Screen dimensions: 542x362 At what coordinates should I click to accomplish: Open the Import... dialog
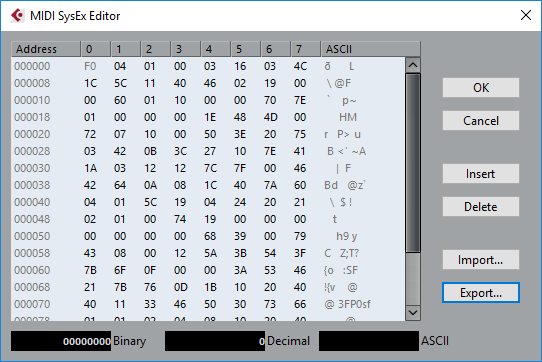480,260
